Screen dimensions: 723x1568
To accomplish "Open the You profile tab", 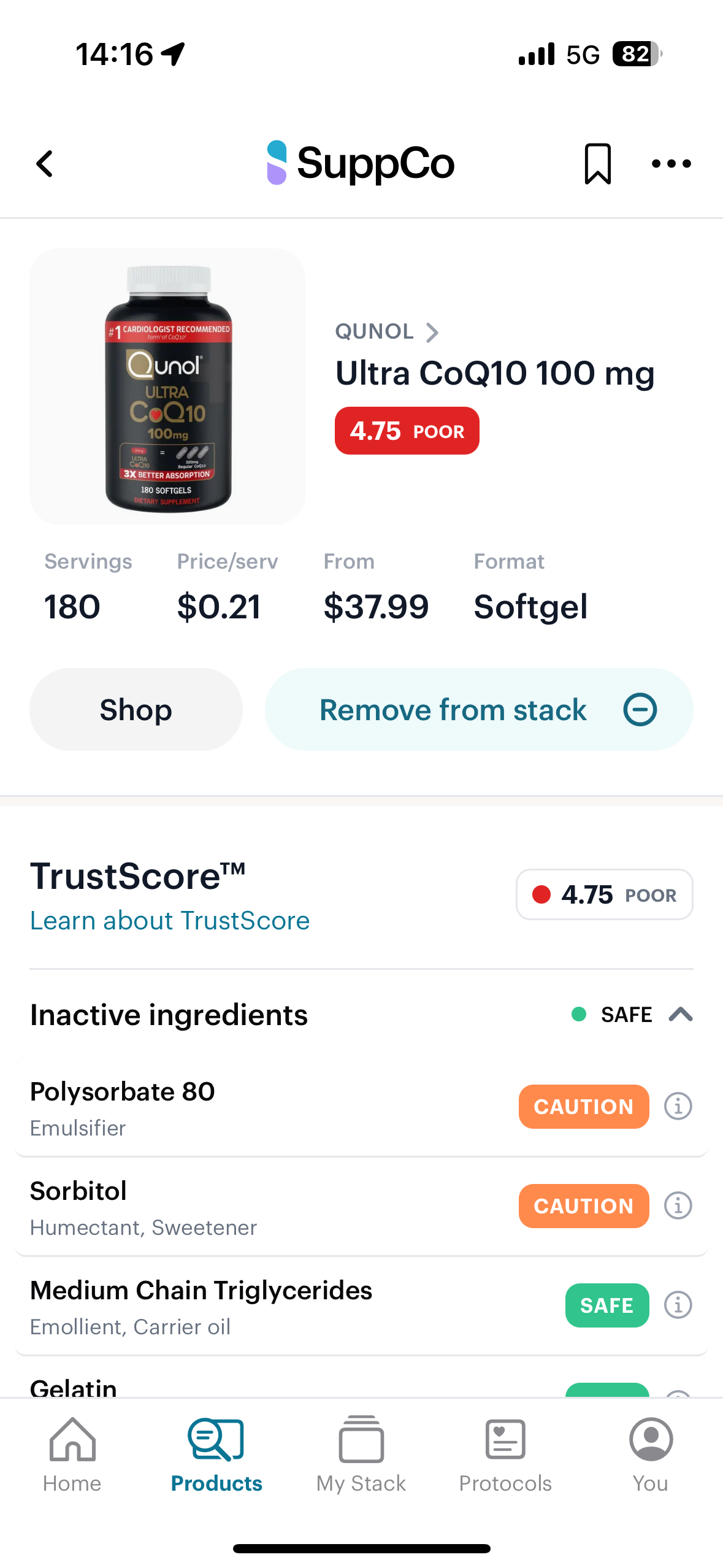I will tap(650, 1455).
